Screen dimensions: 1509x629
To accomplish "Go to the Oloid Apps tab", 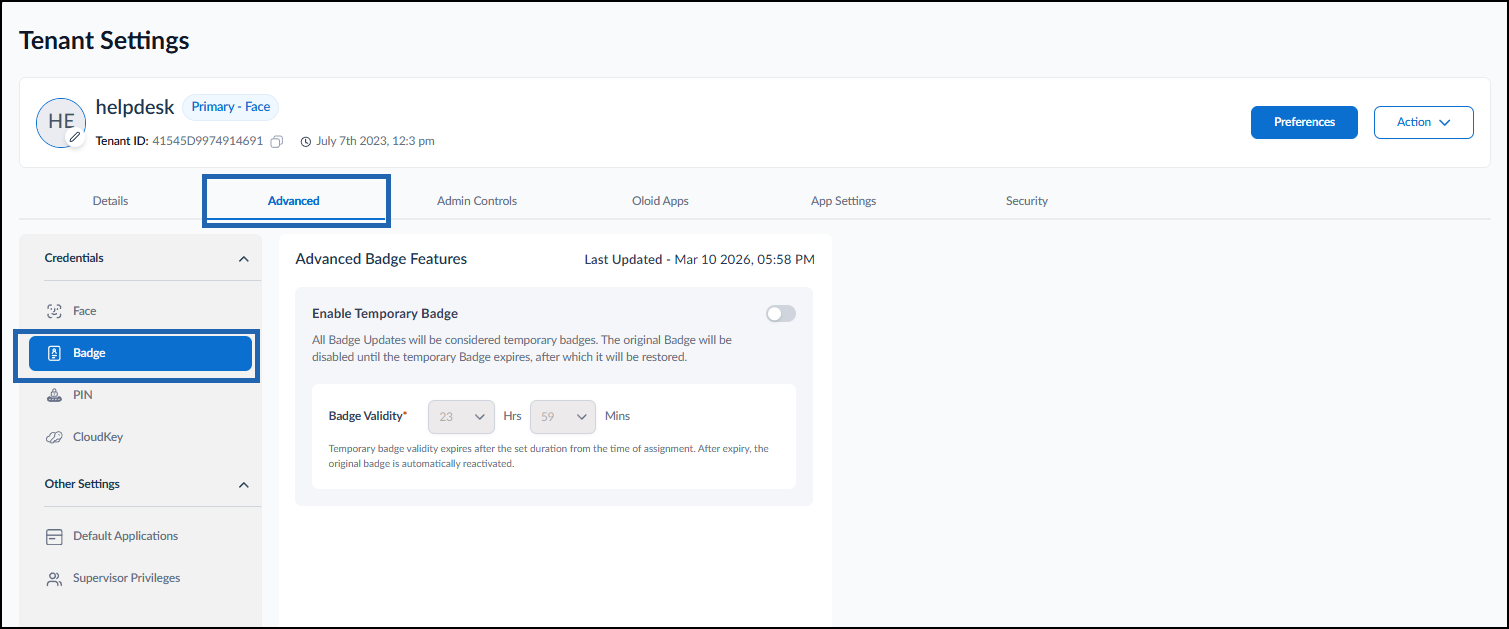I will (660, 201).
